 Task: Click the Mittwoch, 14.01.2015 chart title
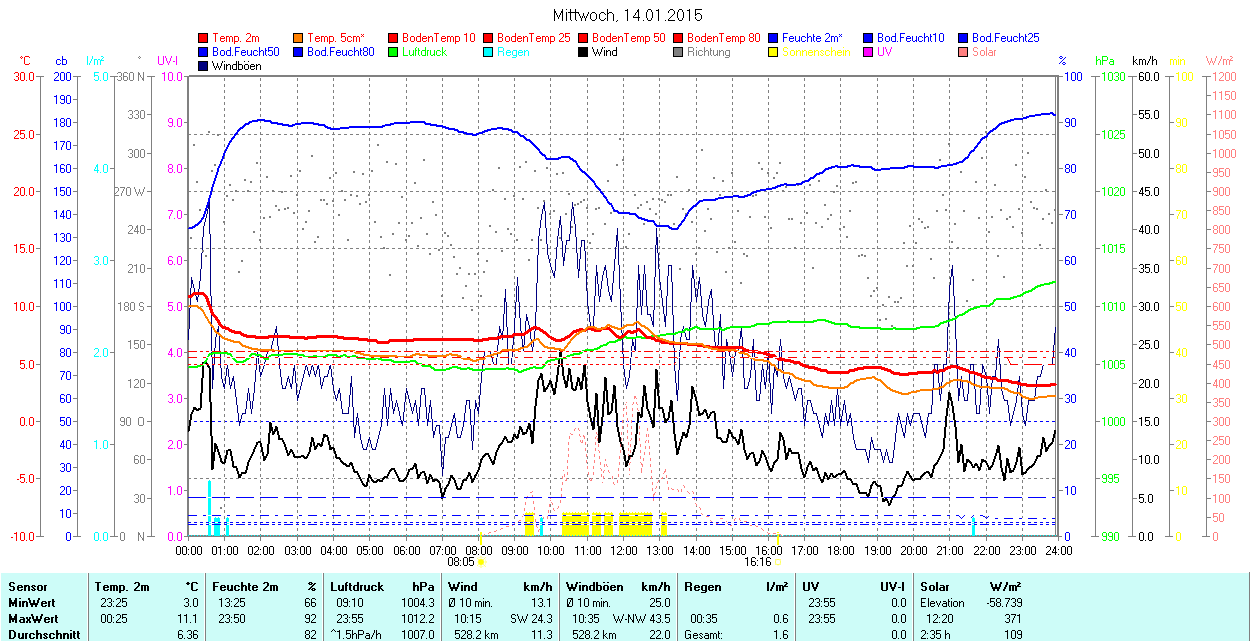pos(627,15)
